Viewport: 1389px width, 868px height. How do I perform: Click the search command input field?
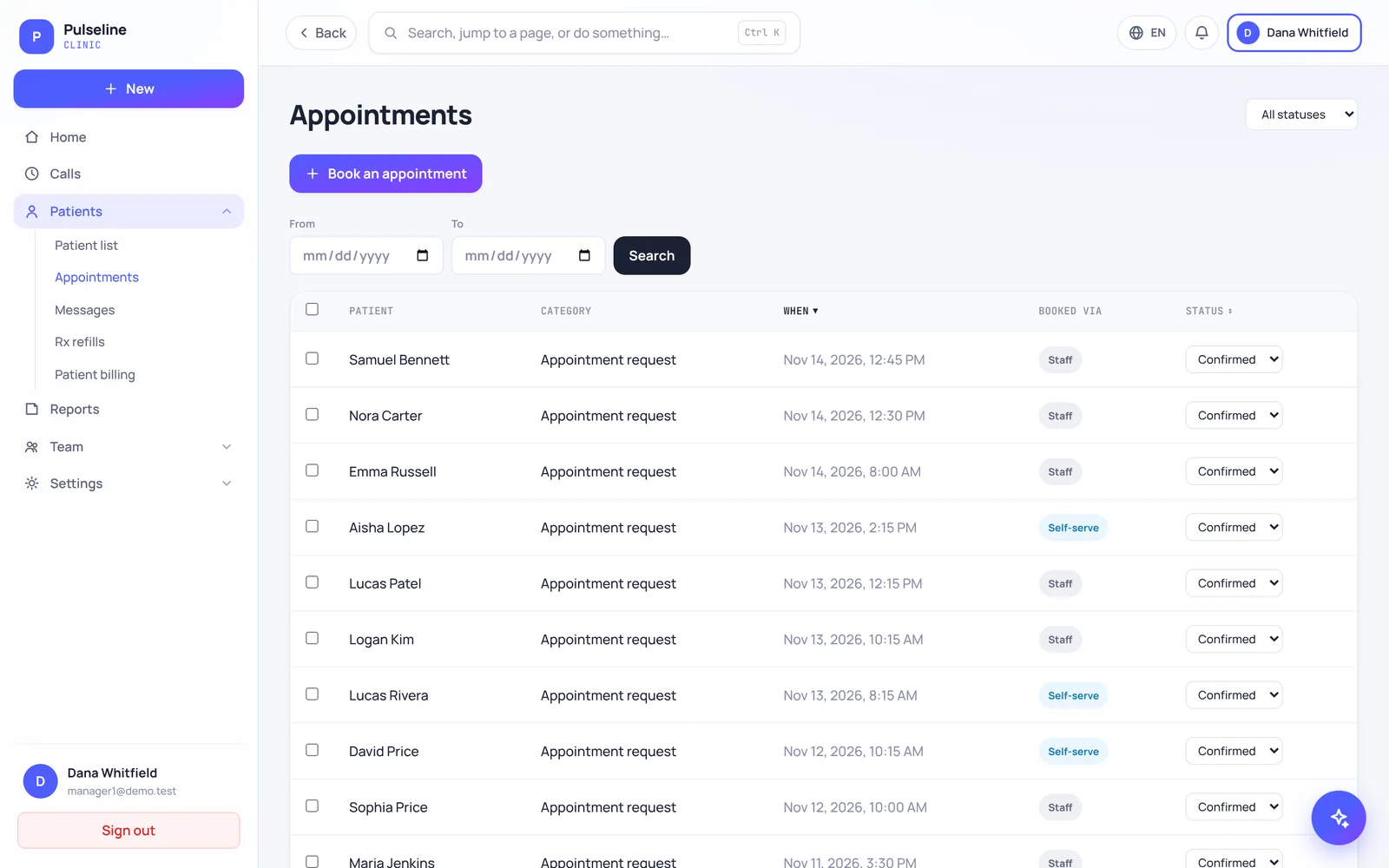584,33
